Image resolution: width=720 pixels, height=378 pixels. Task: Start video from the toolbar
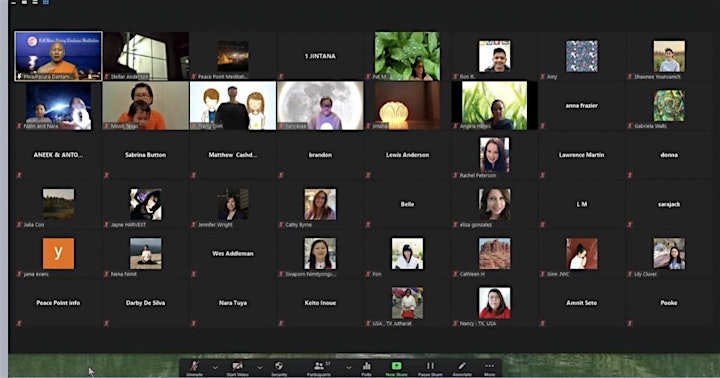pos(237,368)
